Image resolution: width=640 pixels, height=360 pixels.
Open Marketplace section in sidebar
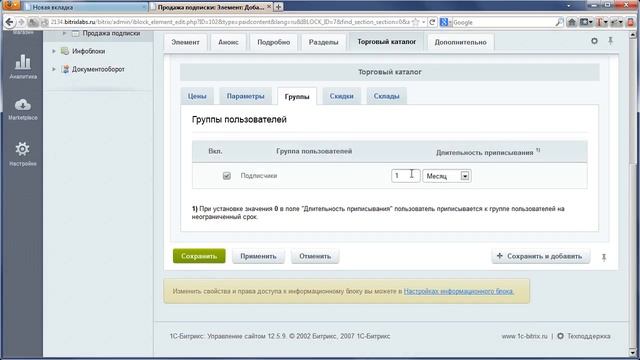(23, 109)
